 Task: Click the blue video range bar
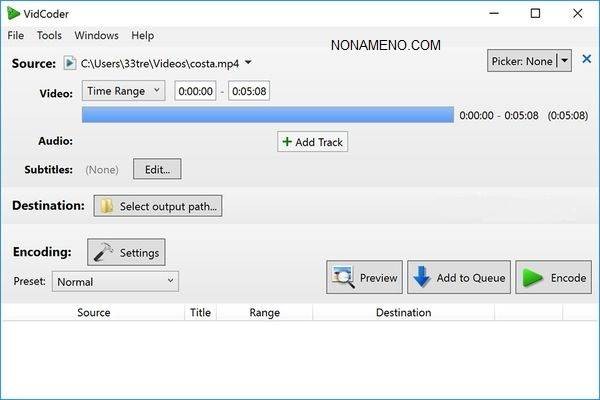tap(267, 115)
